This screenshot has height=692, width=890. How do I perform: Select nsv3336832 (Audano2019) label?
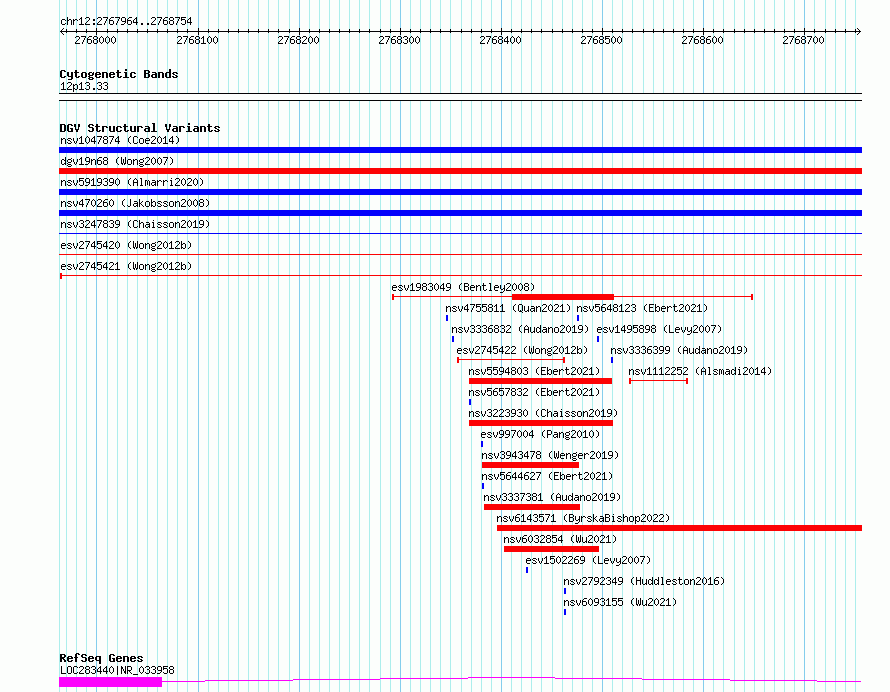[x=520, y=329]
